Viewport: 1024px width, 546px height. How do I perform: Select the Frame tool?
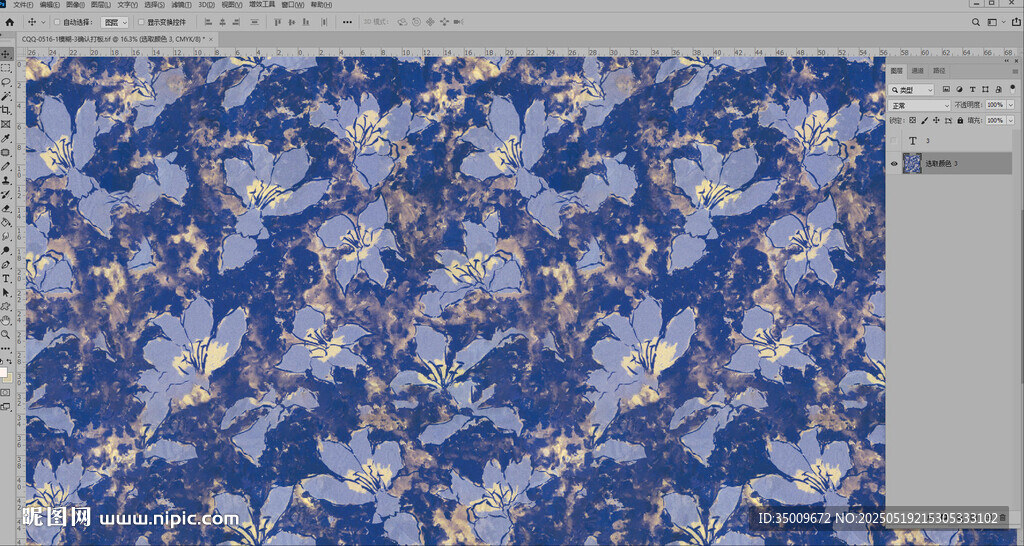tap(6, 124)
